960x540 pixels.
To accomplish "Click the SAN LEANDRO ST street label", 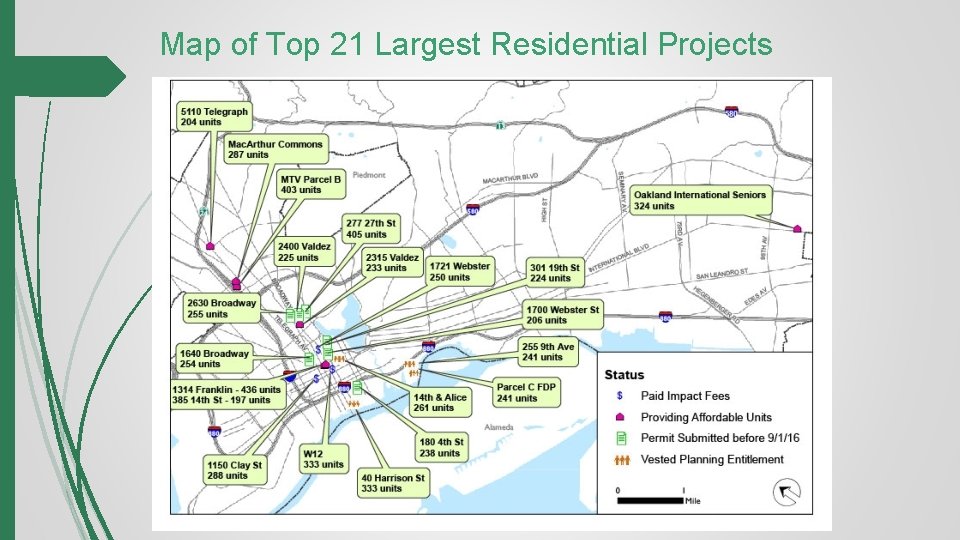I will (722, 273).
